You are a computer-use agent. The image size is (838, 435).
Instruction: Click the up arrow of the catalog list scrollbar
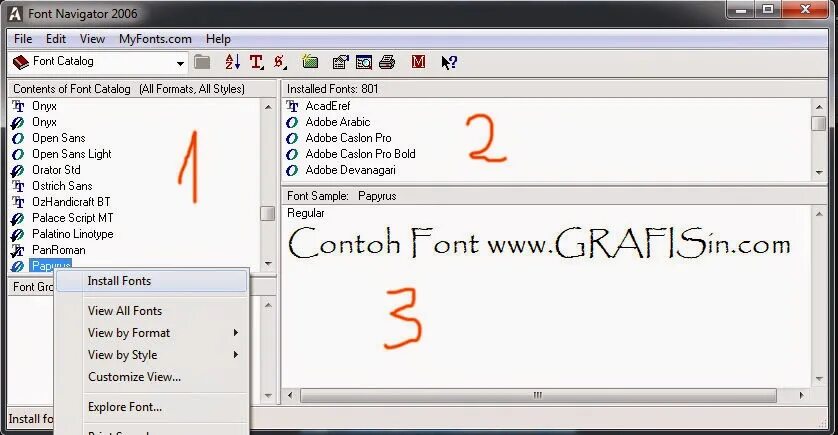tap(268, 106)
